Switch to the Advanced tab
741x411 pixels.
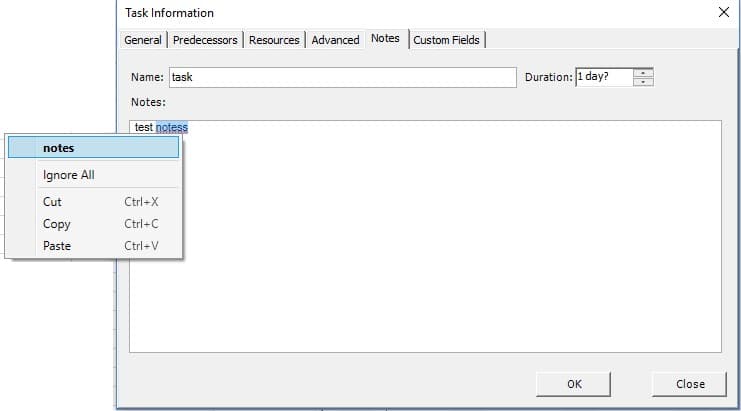coord(335,40)
